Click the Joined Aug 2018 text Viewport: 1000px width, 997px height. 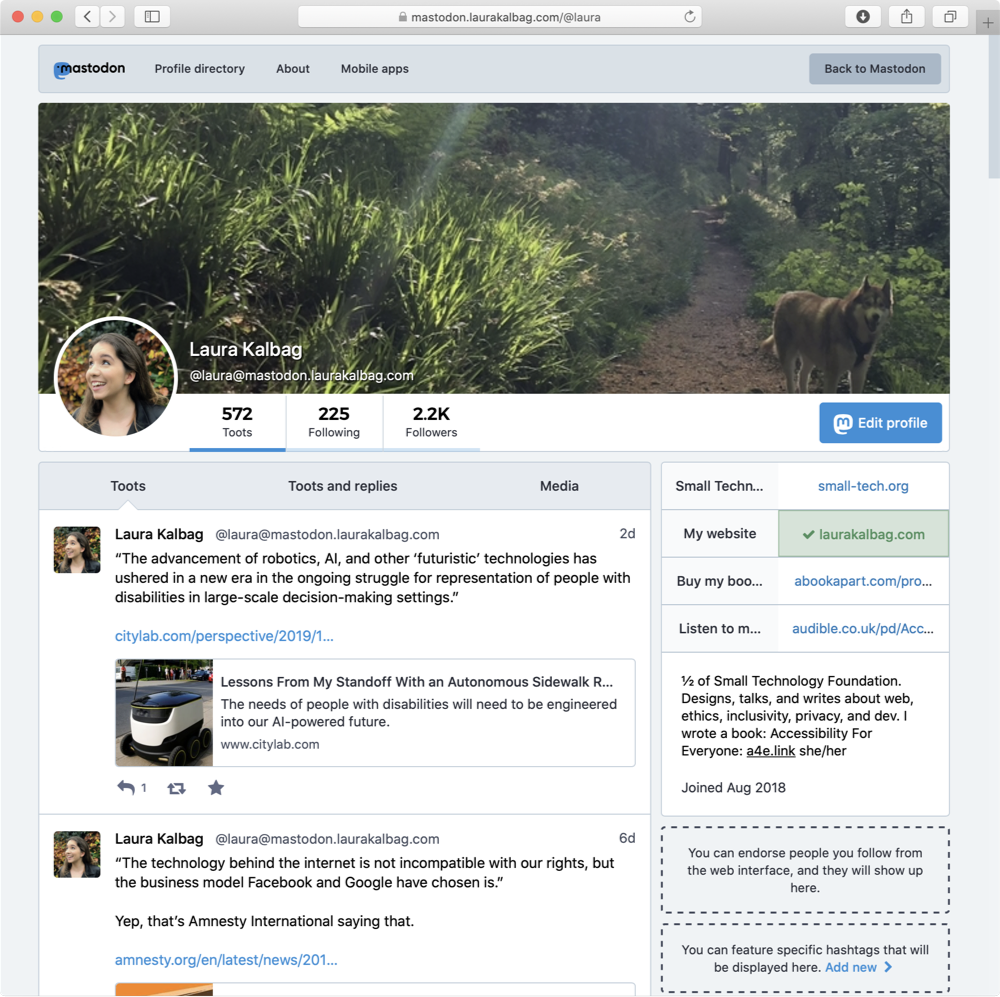point(733,787)
